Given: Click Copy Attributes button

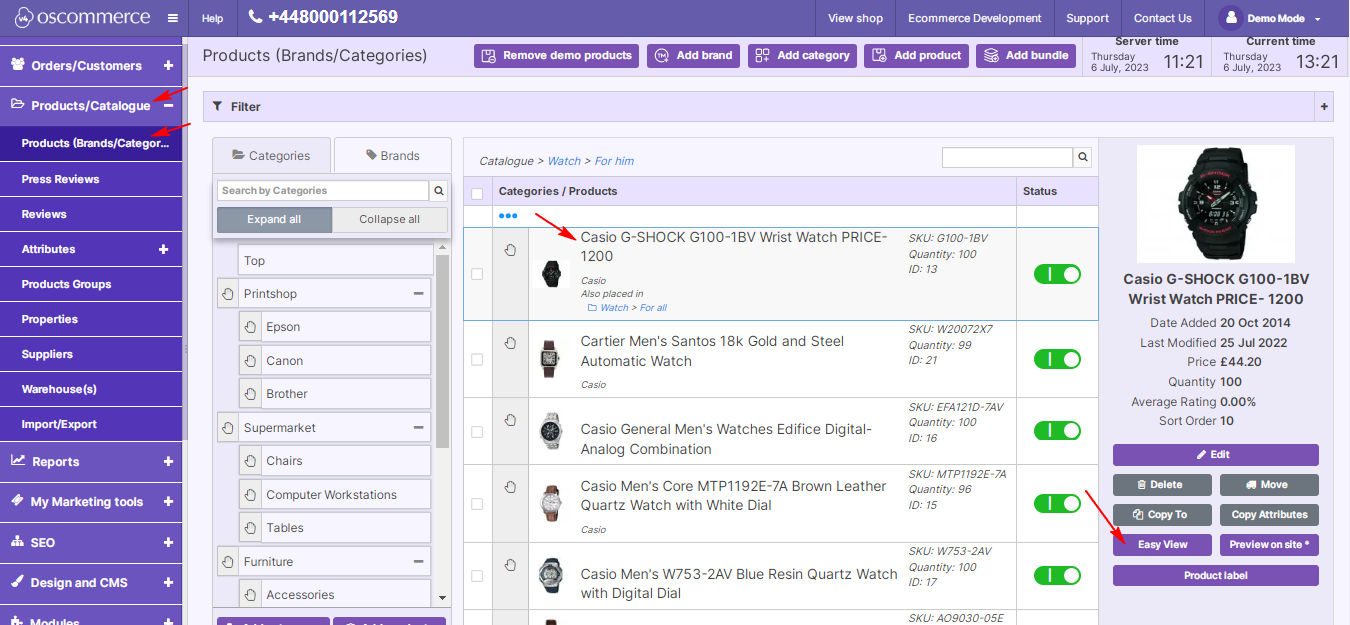Looking at the screenshot, I should 1269,515.
